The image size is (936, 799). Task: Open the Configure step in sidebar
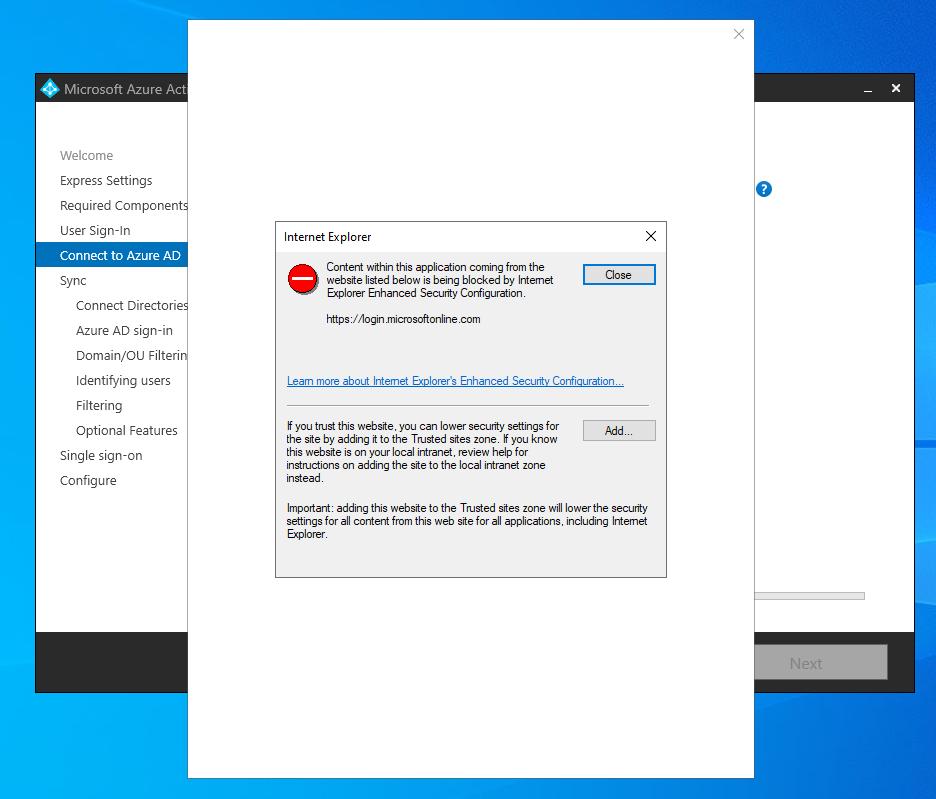click(x=88, y=481)
